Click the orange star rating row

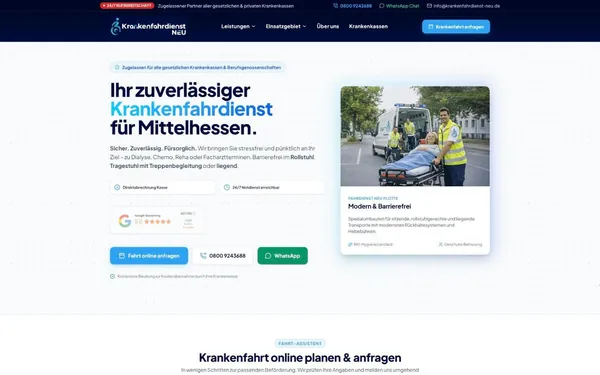coord(157,222)
